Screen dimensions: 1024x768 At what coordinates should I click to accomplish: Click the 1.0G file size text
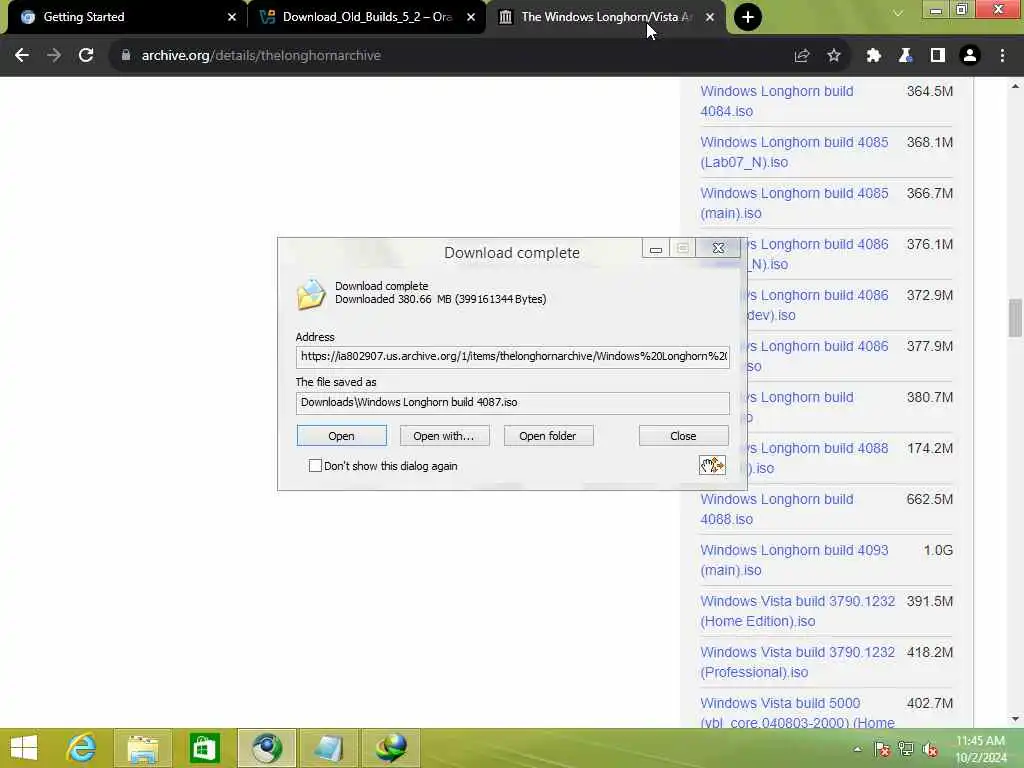938,551
